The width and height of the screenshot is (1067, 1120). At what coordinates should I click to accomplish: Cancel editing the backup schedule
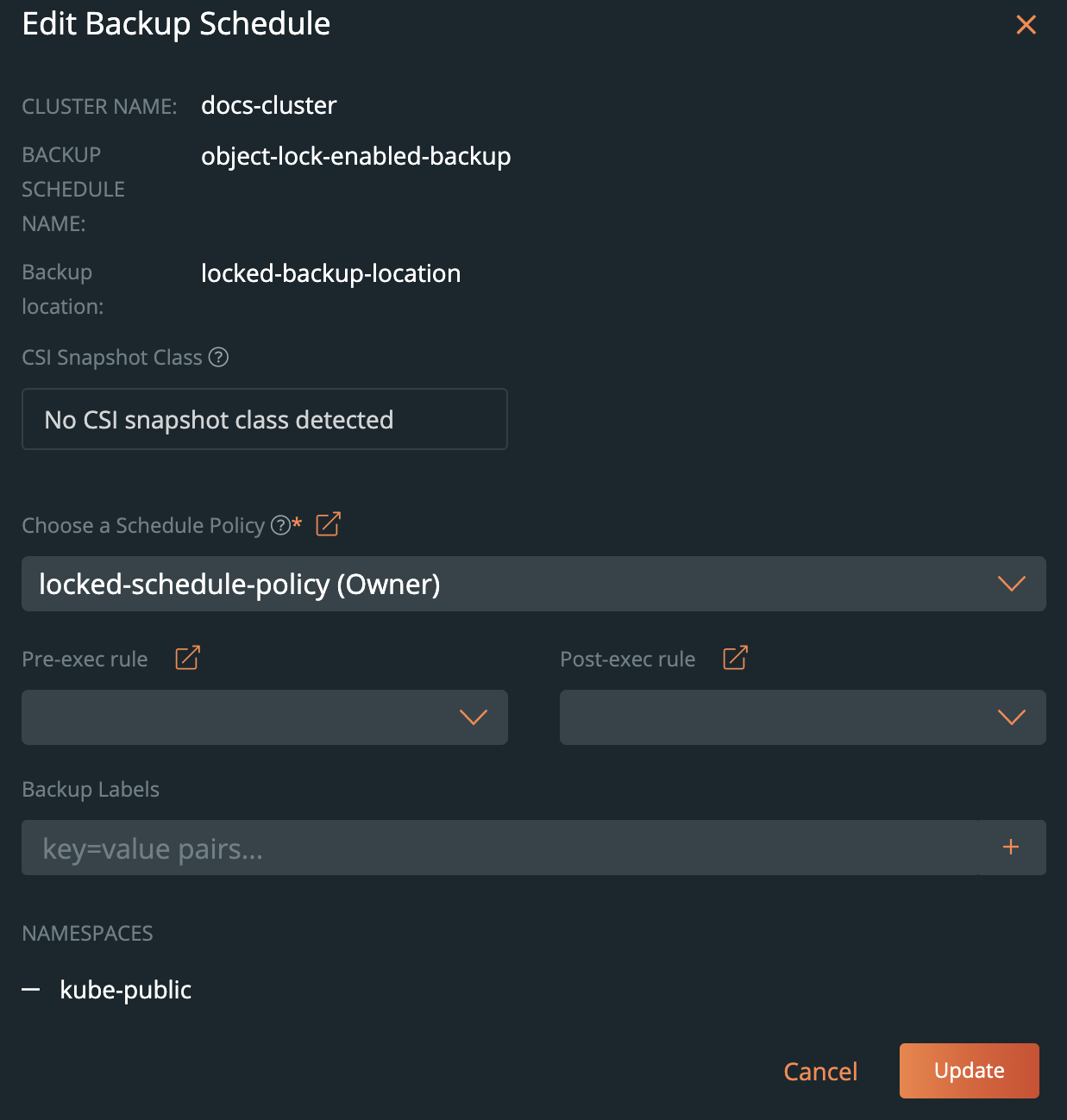tap(820, 1072)
